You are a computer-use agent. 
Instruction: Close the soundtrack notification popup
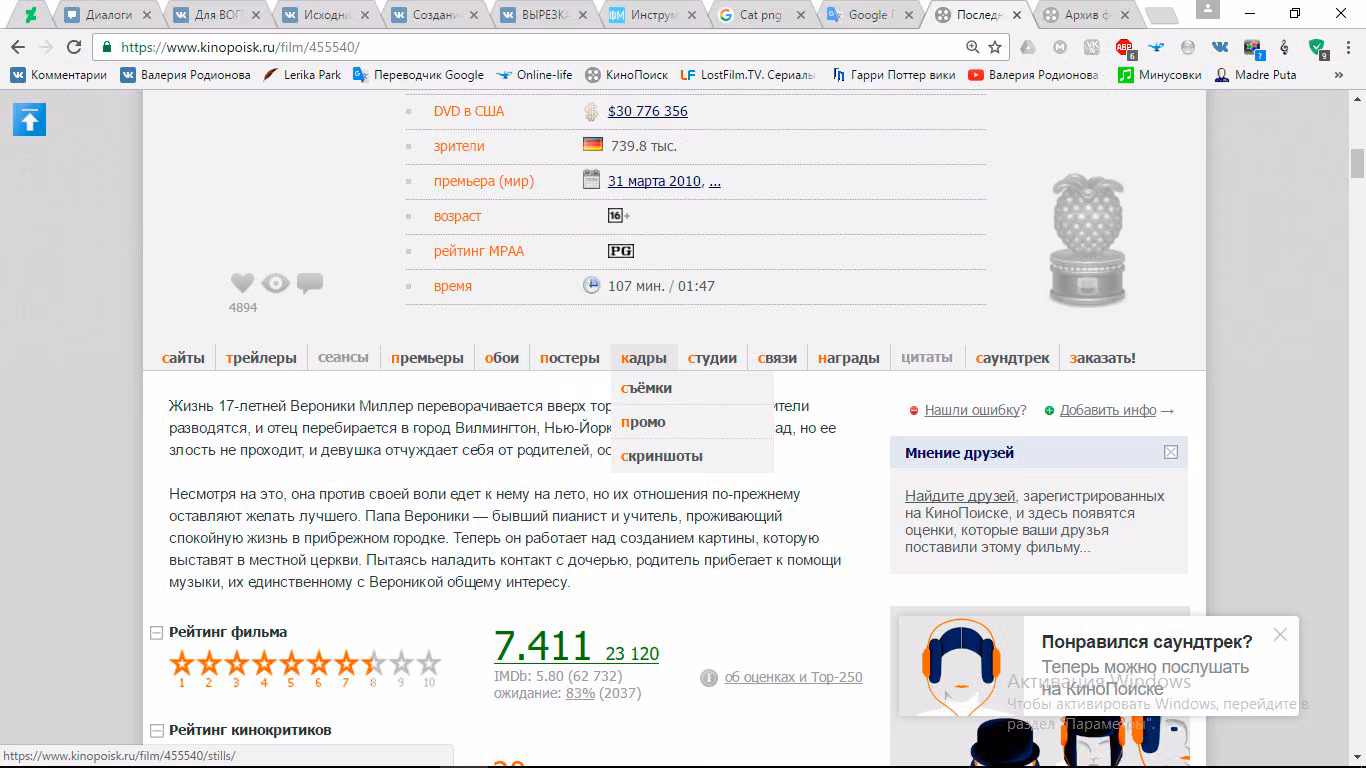tap(1280, 634)
